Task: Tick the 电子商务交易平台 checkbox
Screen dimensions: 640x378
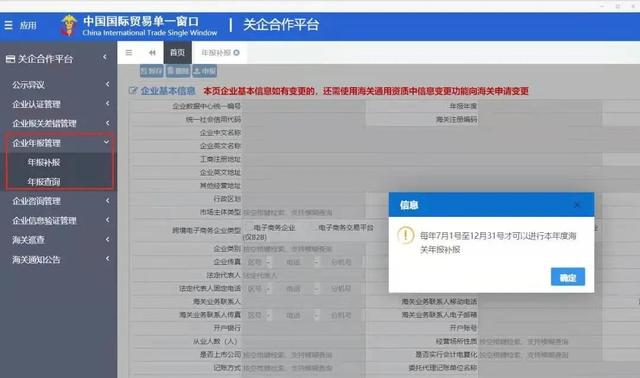Action: (313, 228)
